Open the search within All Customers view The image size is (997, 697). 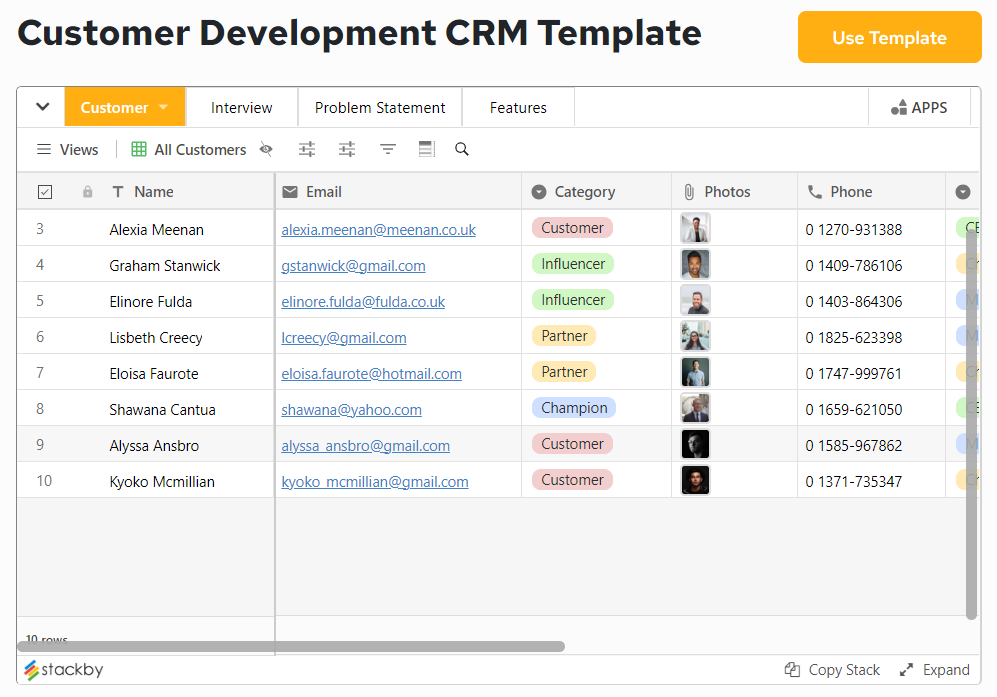(x=461, y=149)
